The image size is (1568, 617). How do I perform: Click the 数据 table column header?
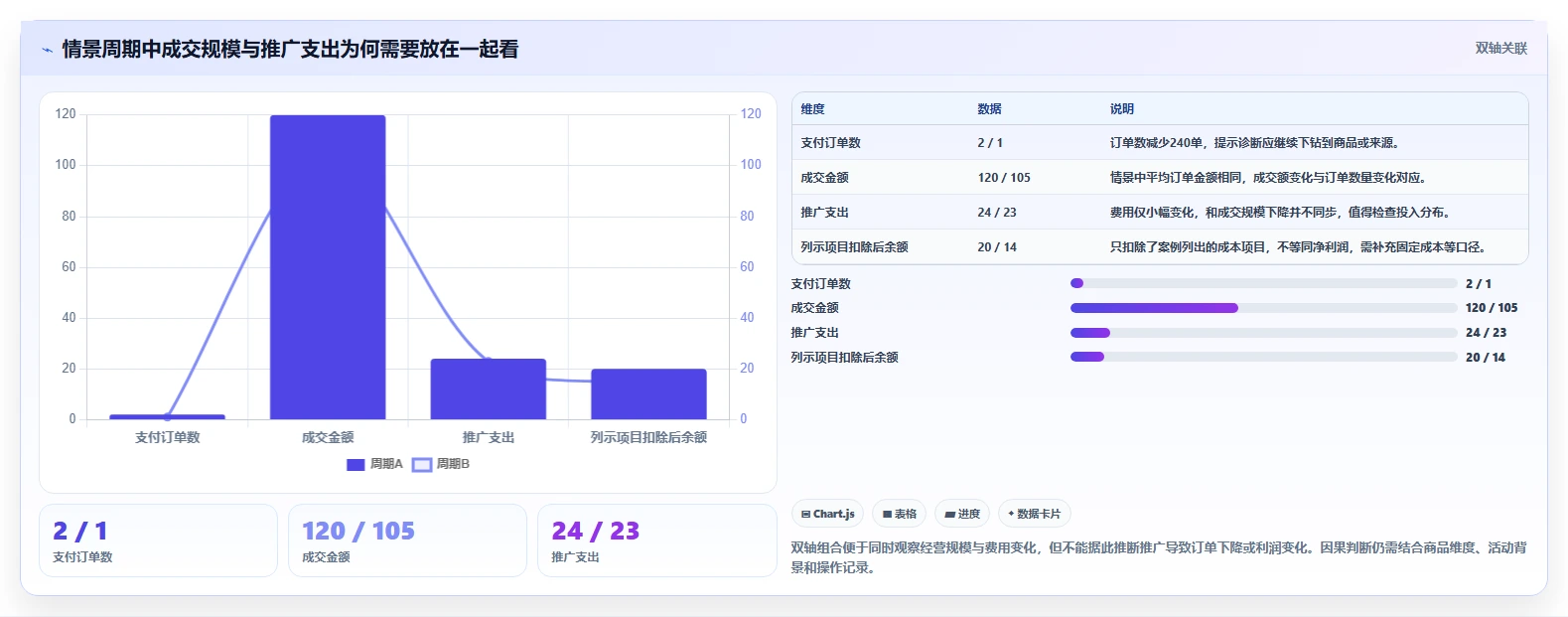(989, 109)
